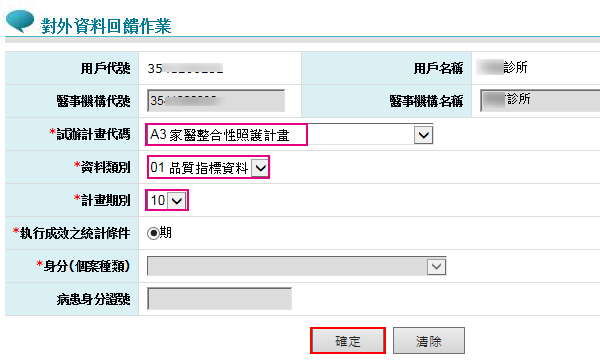Open the 計畫期別 dropdown arrow

pyautogui.click(x=176, y=201)
